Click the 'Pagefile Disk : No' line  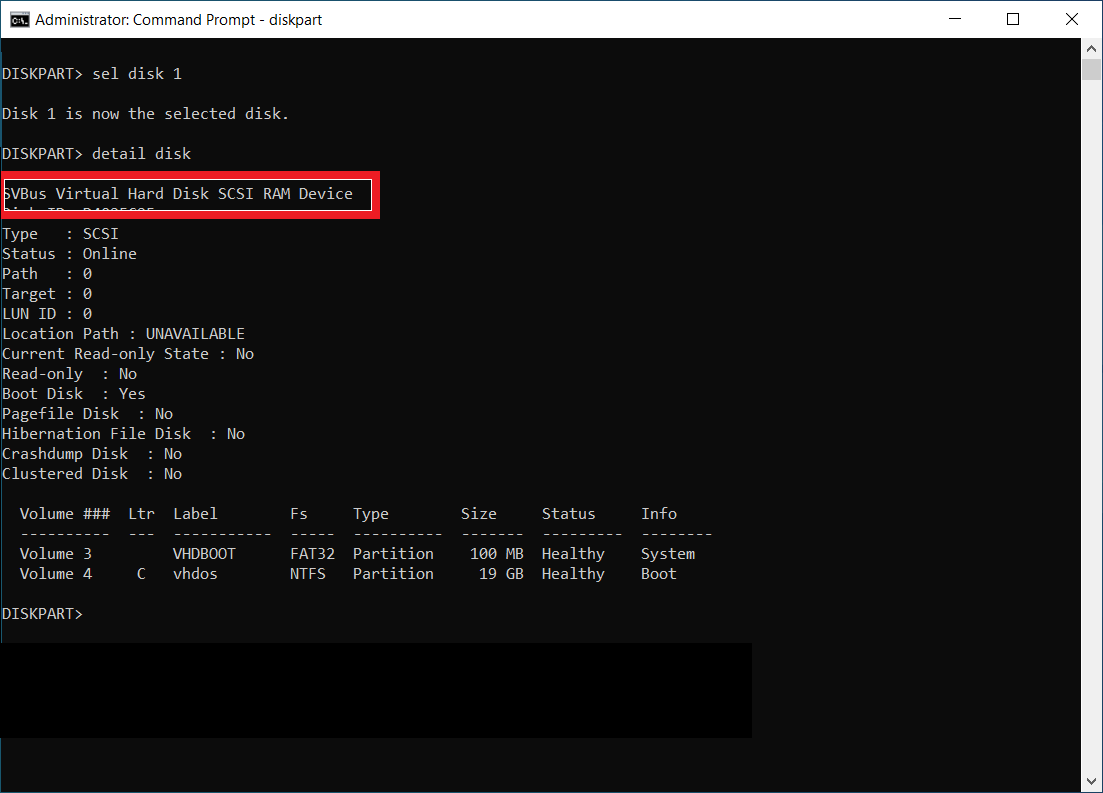pos(87,414)
